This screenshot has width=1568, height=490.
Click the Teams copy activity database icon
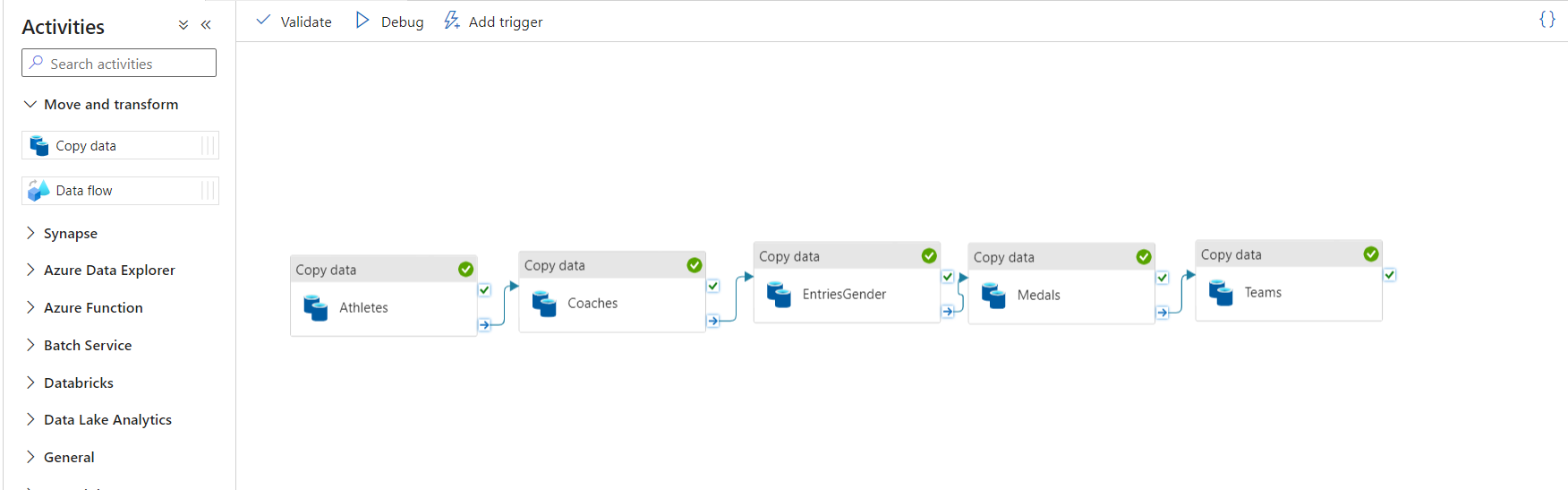point(1221,292)
